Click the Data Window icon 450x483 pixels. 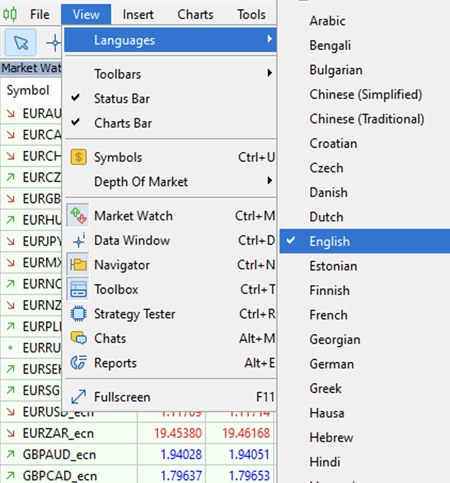[79, 240]
